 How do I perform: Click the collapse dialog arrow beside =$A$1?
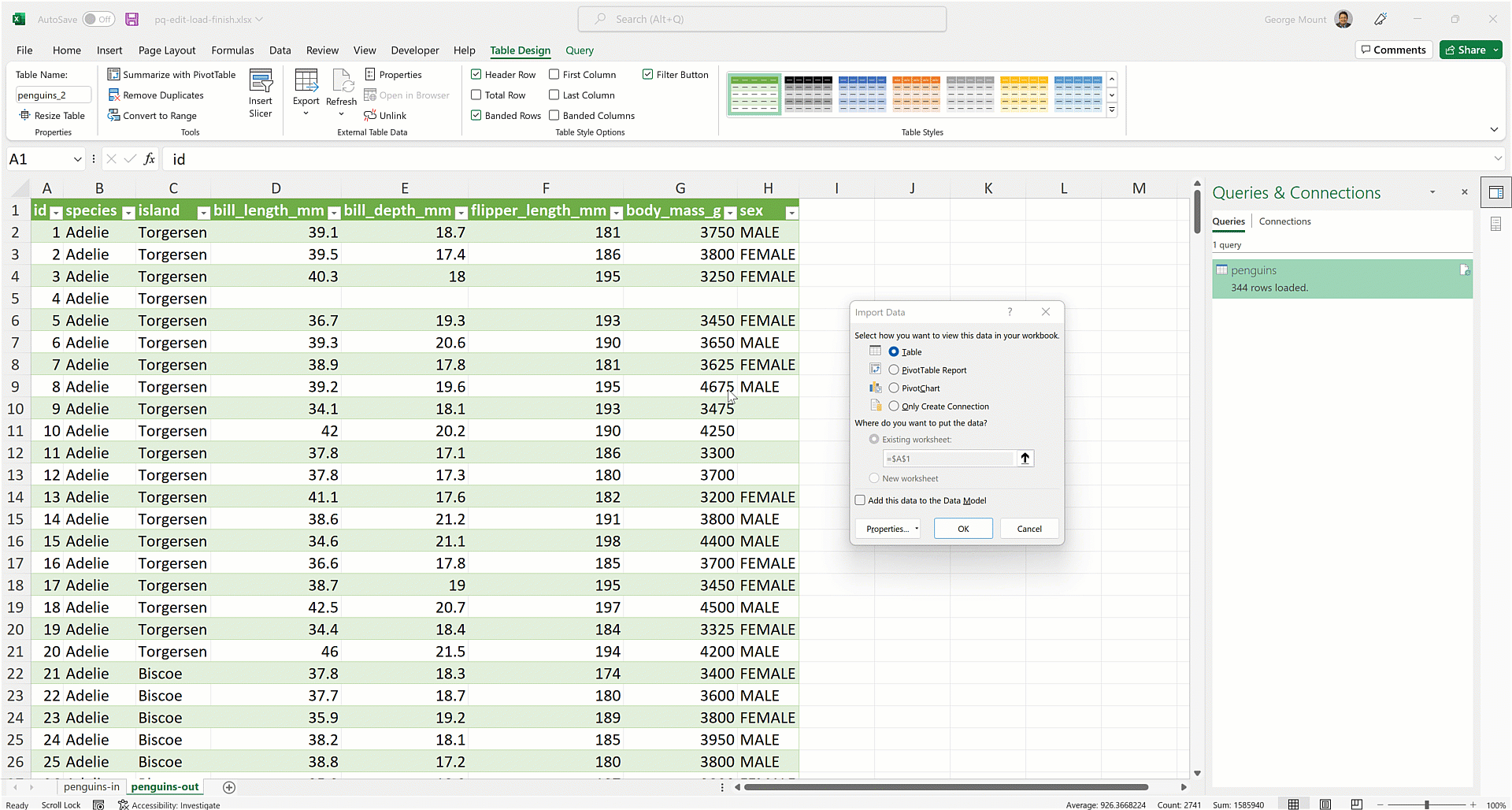pyautogui.click(x=1025, y=459)
